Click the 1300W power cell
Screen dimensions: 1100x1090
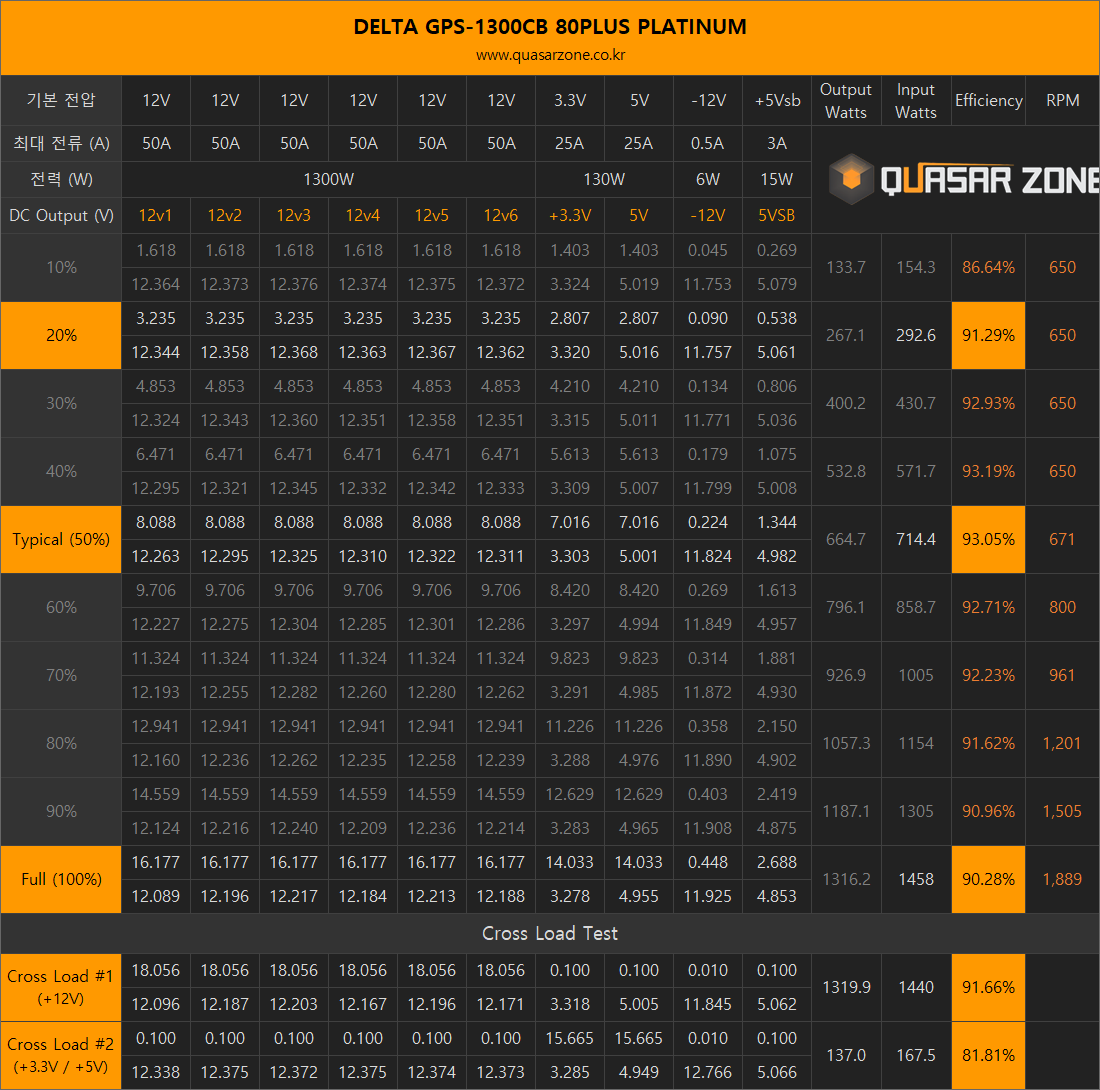coord(328,180)
